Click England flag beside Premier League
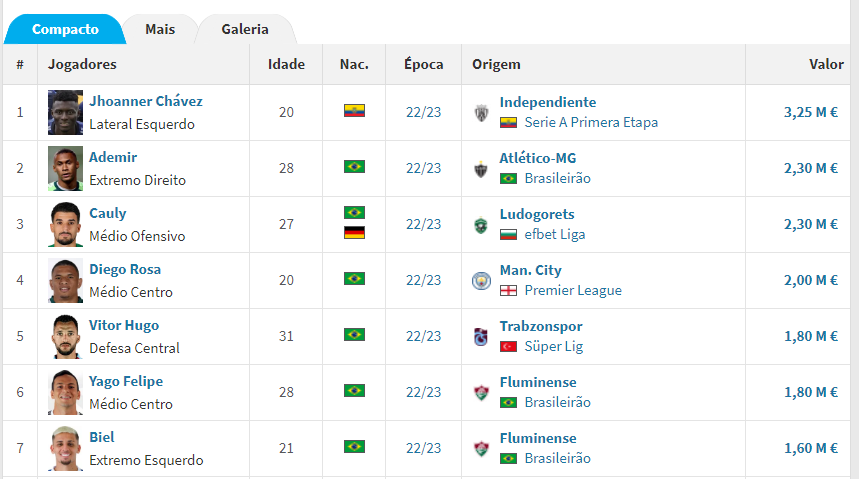Image resolution: width=859 pixels, height=479 pixels. pos(508,290)
